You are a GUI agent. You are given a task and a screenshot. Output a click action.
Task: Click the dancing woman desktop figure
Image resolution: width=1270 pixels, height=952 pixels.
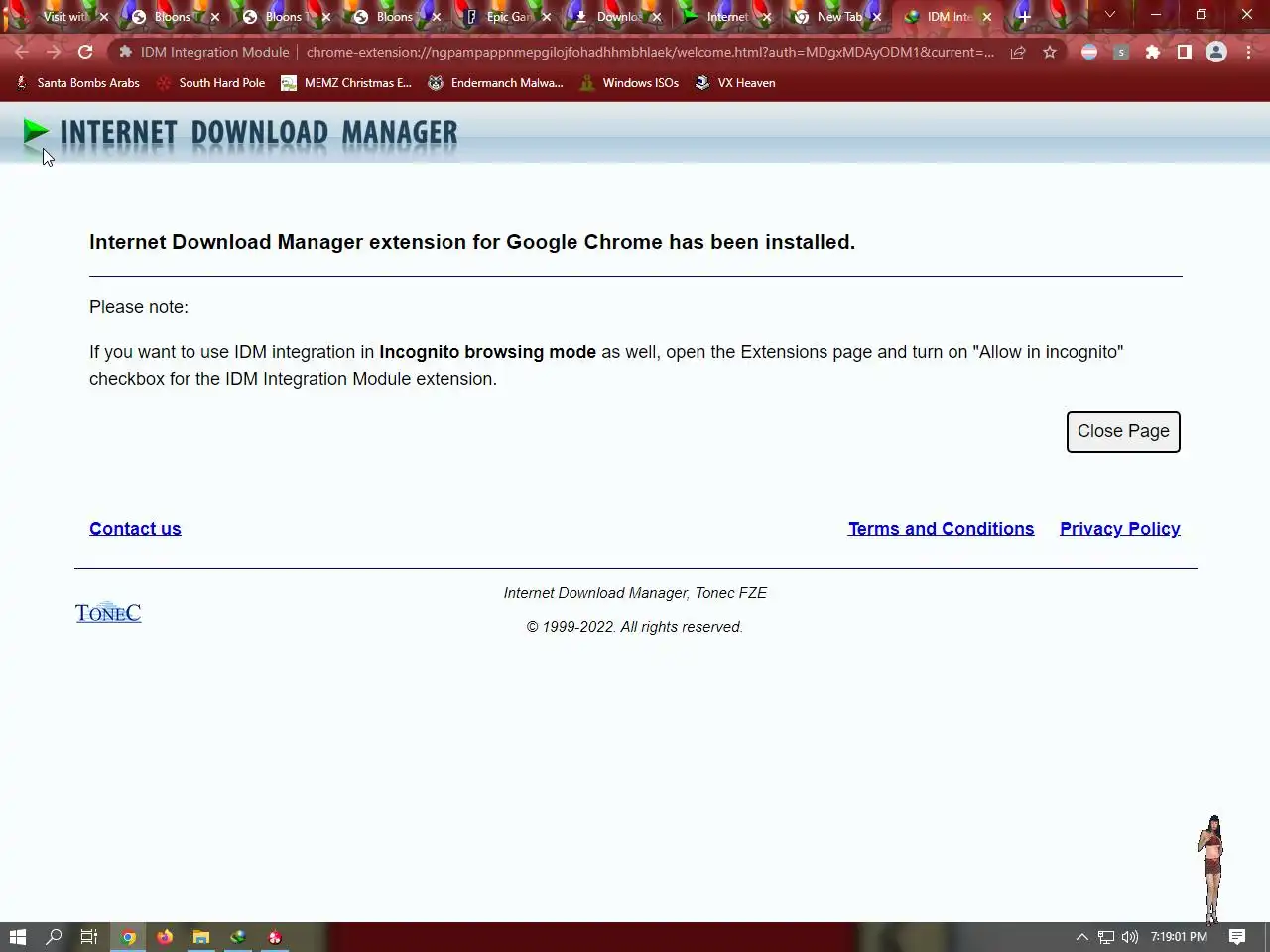[x=1211, y=870]
